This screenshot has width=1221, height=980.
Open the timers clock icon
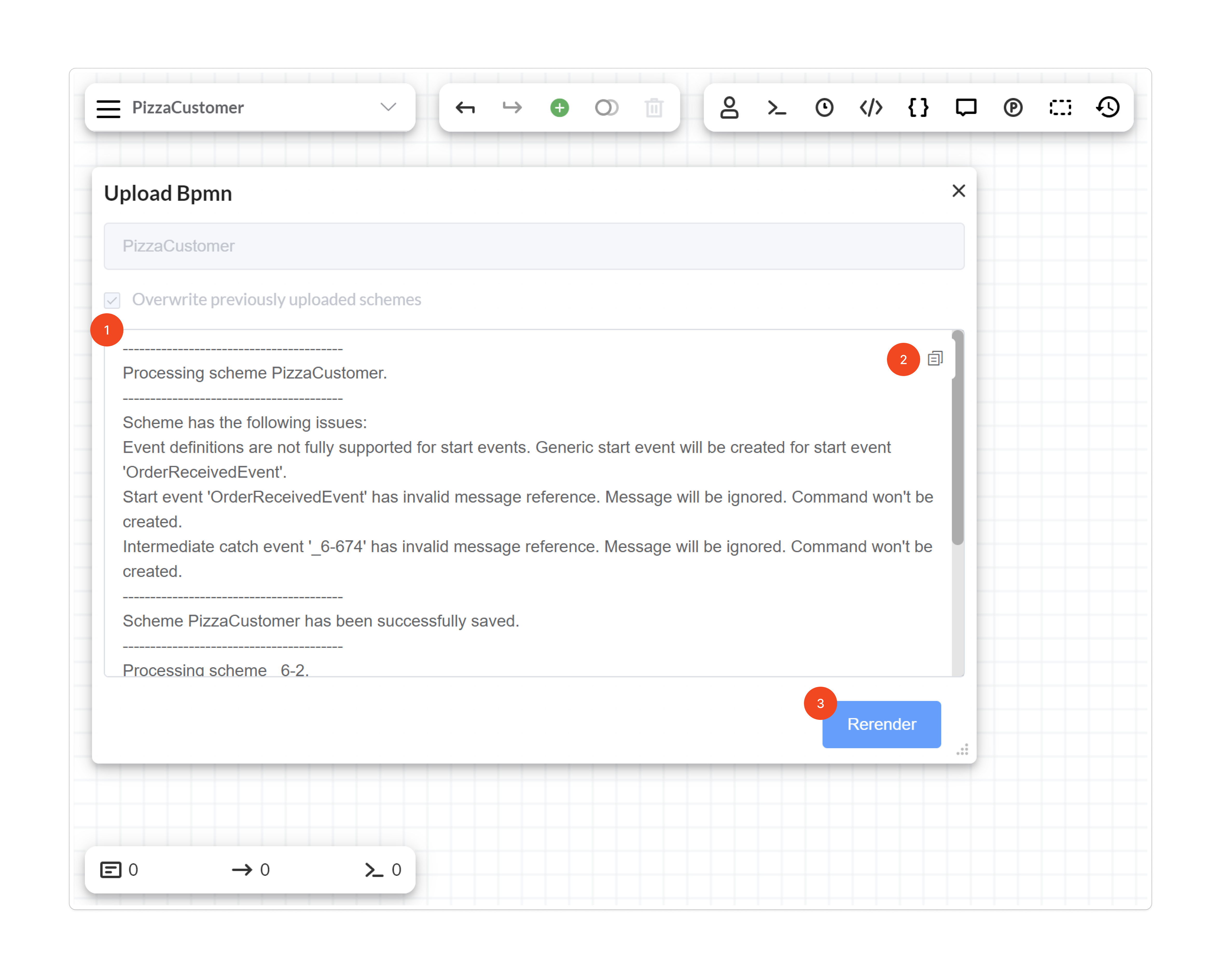coord(824,108)
